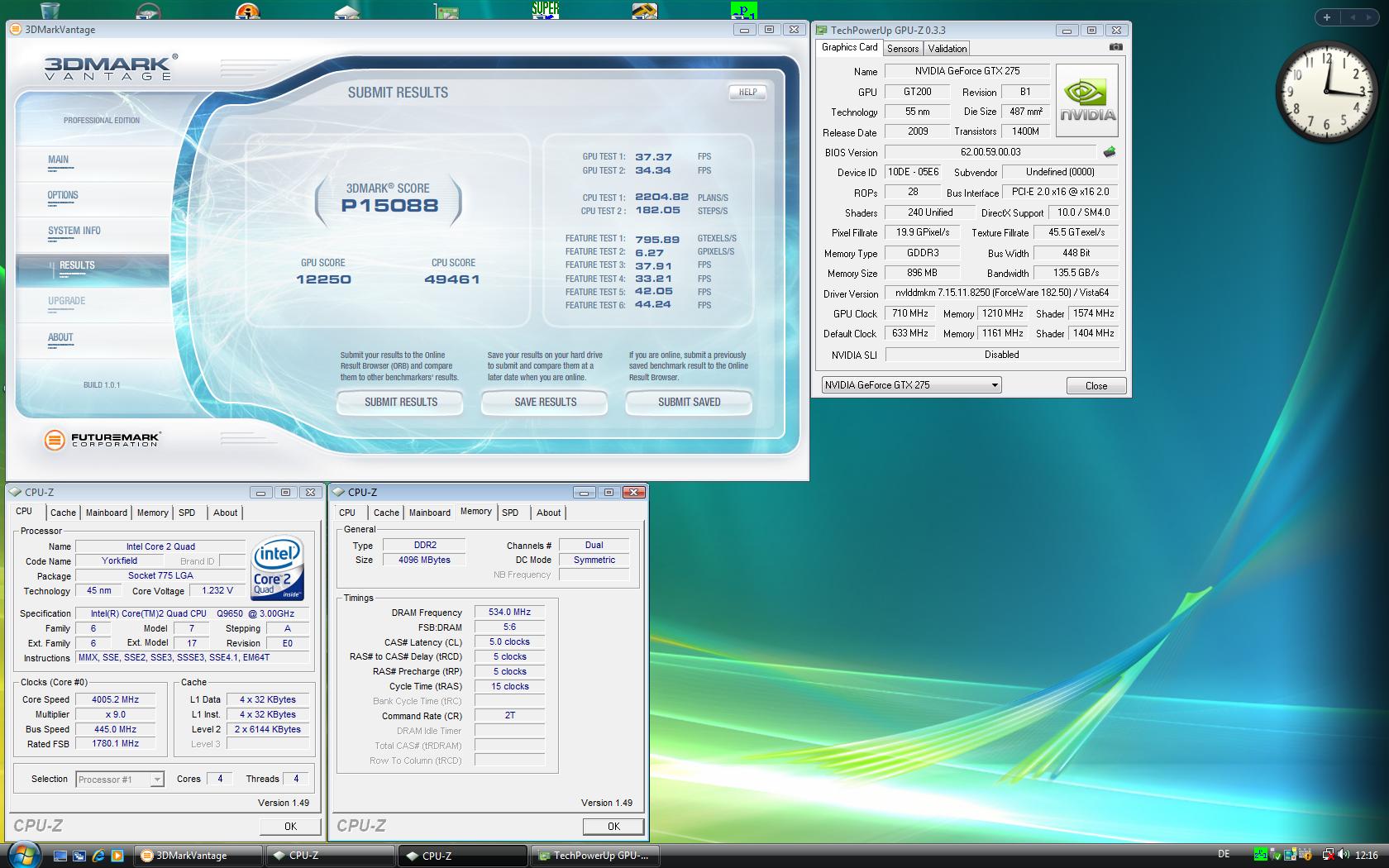Click the HELP button in 3DMark Vantage

[x=747, y=93]
